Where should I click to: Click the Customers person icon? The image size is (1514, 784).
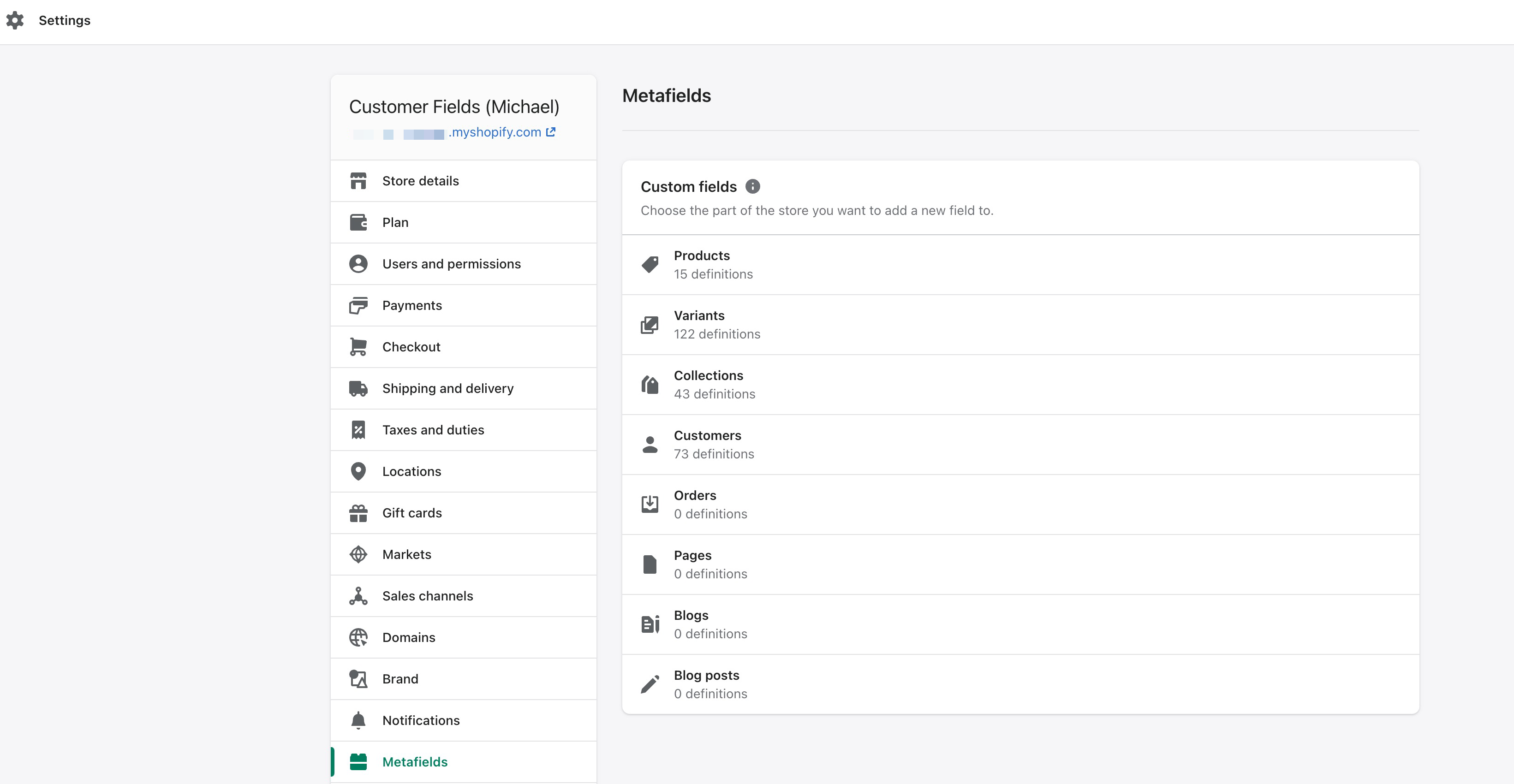click(650, 444)
